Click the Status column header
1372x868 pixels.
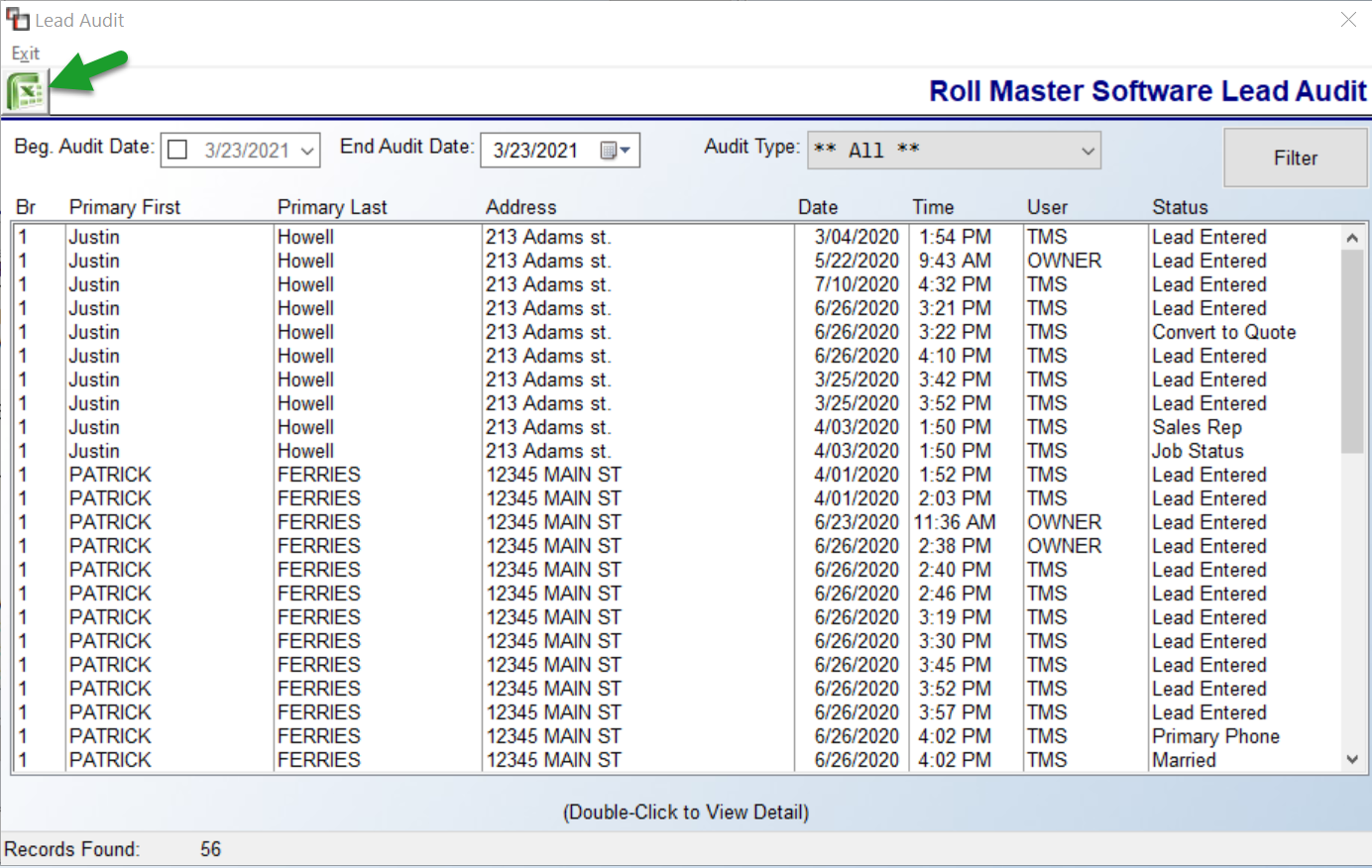point(1180,207)
